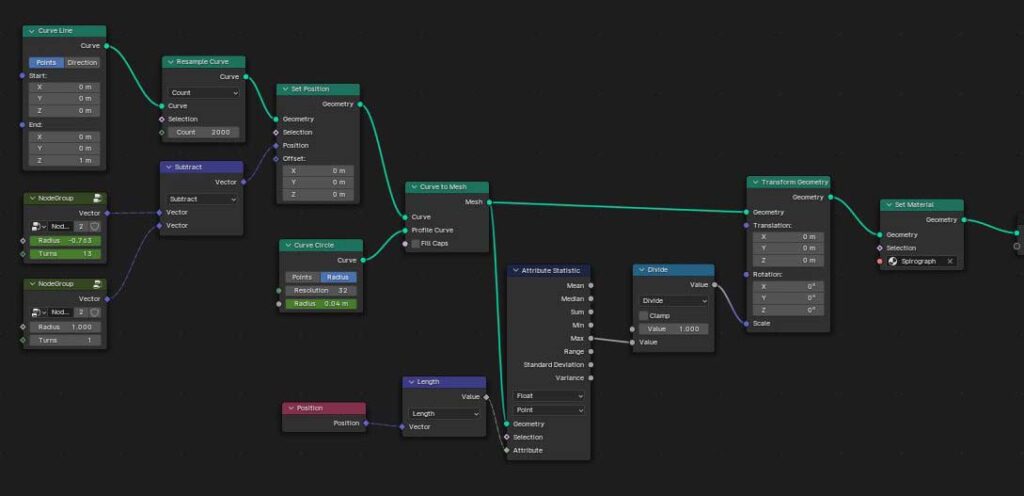Screen dimensions: 1024x496
Task: Click the Spirograph material sphere icon
Action: tap(893, 261)
